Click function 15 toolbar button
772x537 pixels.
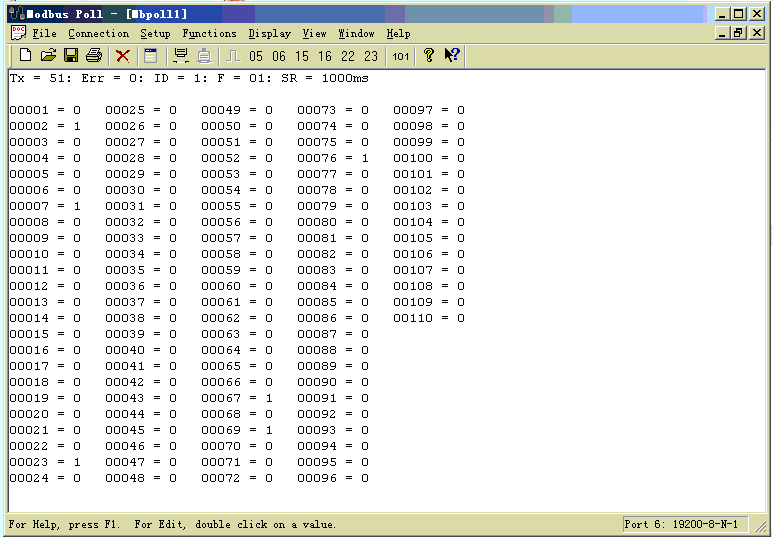pyautogui.click(x=302, y=57)
